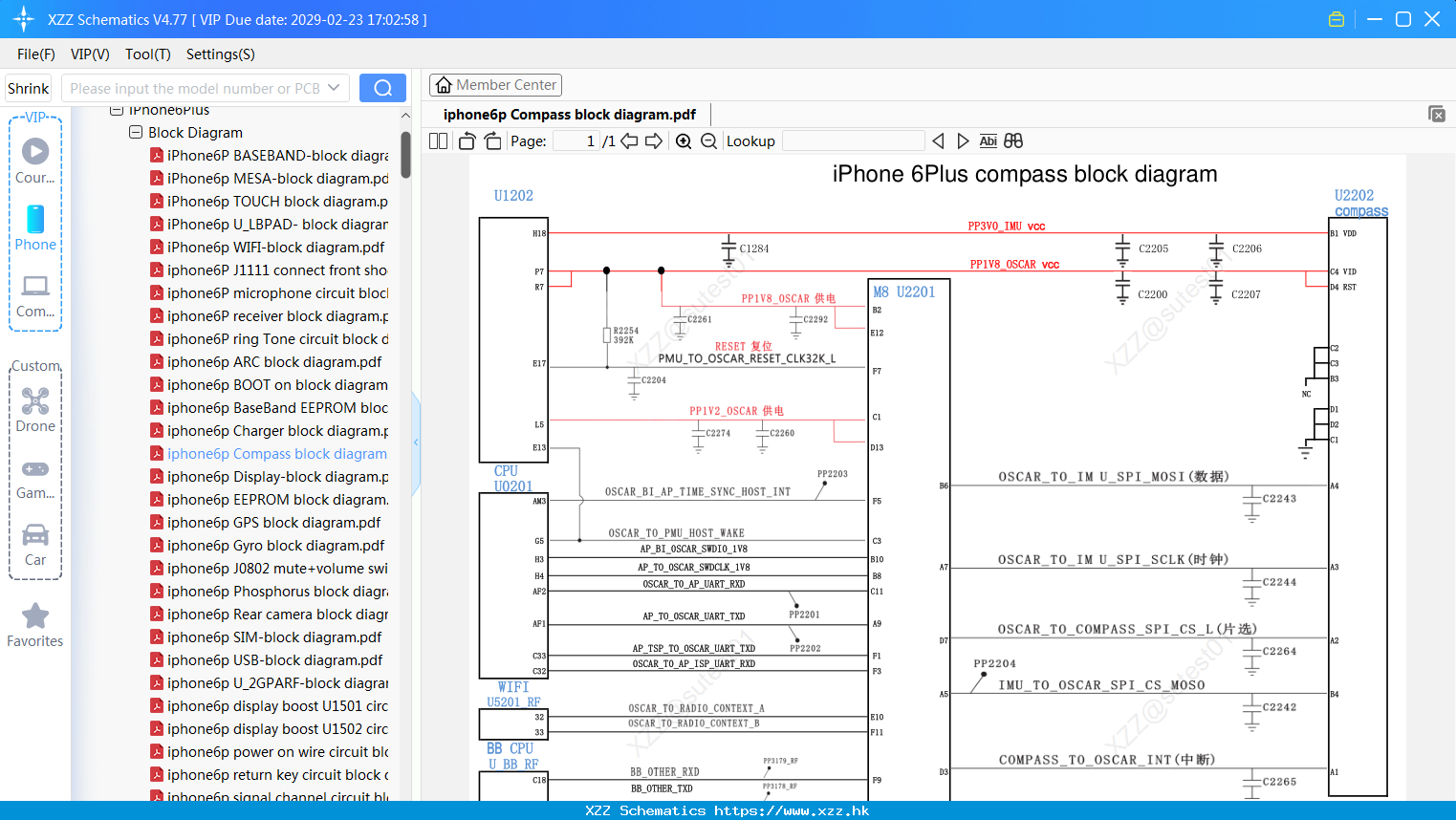The height and width of the screenshot is (820, 1456).
Task: Open iphone6P microphone circuit block file
Action: [x=277, y=292]
